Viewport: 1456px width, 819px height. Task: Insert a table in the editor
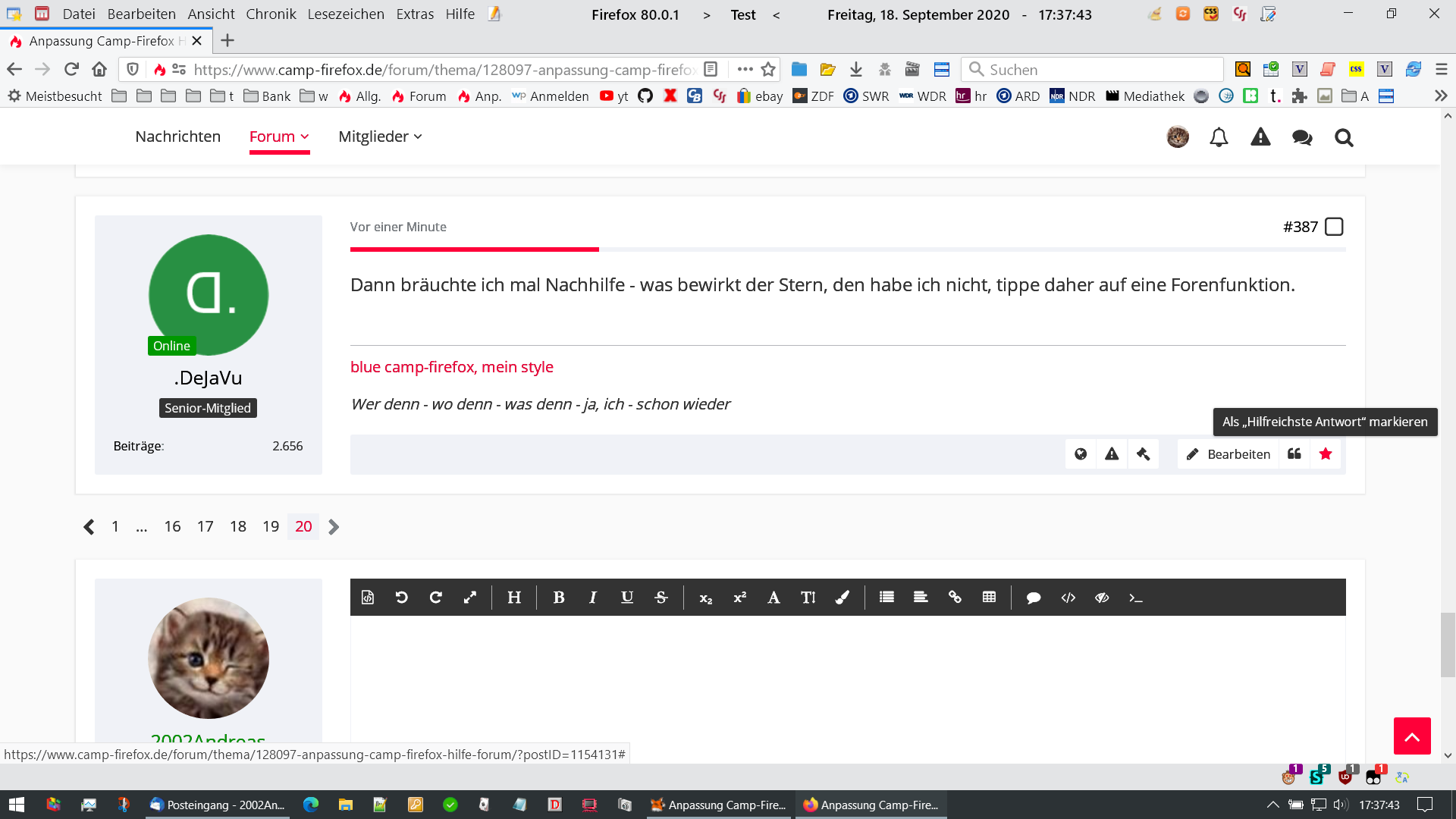pyautogui.click(x=989, y=598)
